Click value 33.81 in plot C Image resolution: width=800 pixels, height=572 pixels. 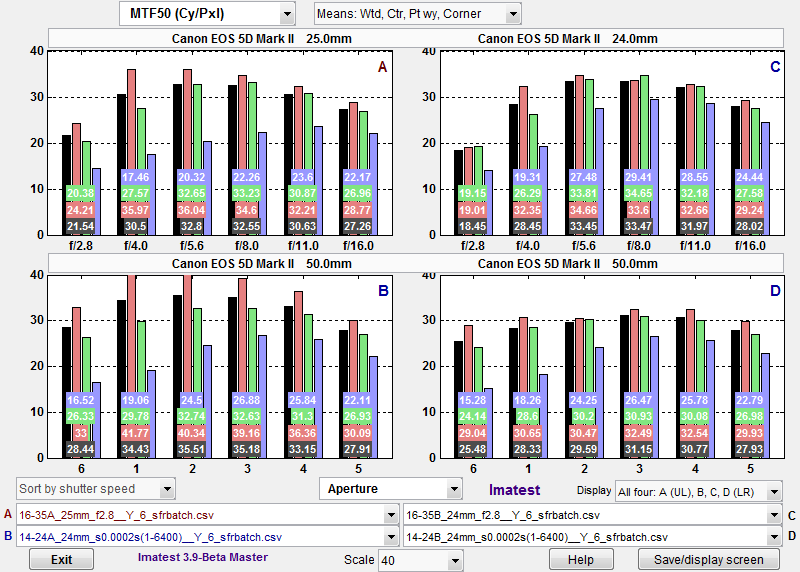[583, 193]
